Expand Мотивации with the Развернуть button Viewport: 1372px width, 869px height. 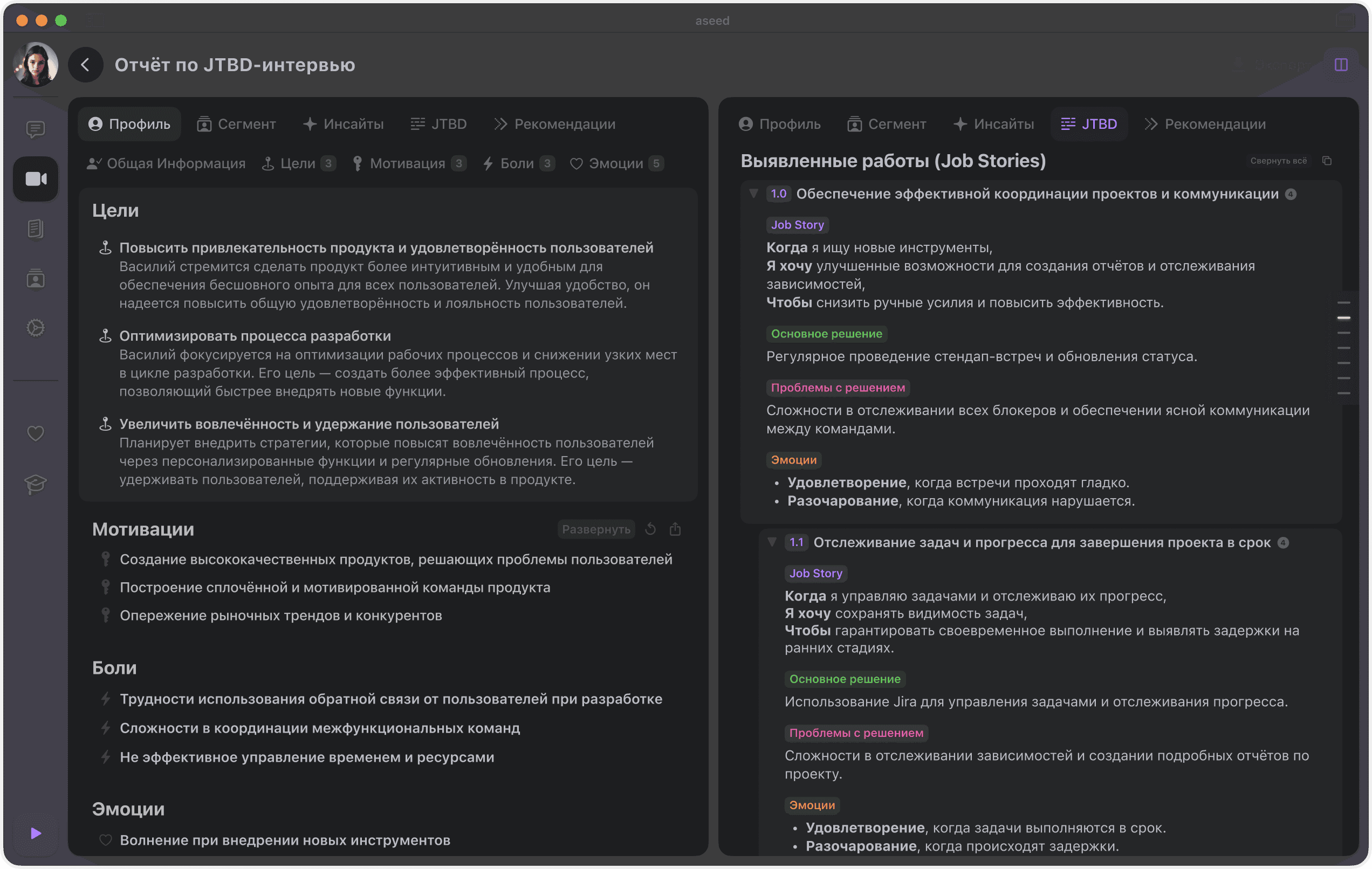click(595, 529)
